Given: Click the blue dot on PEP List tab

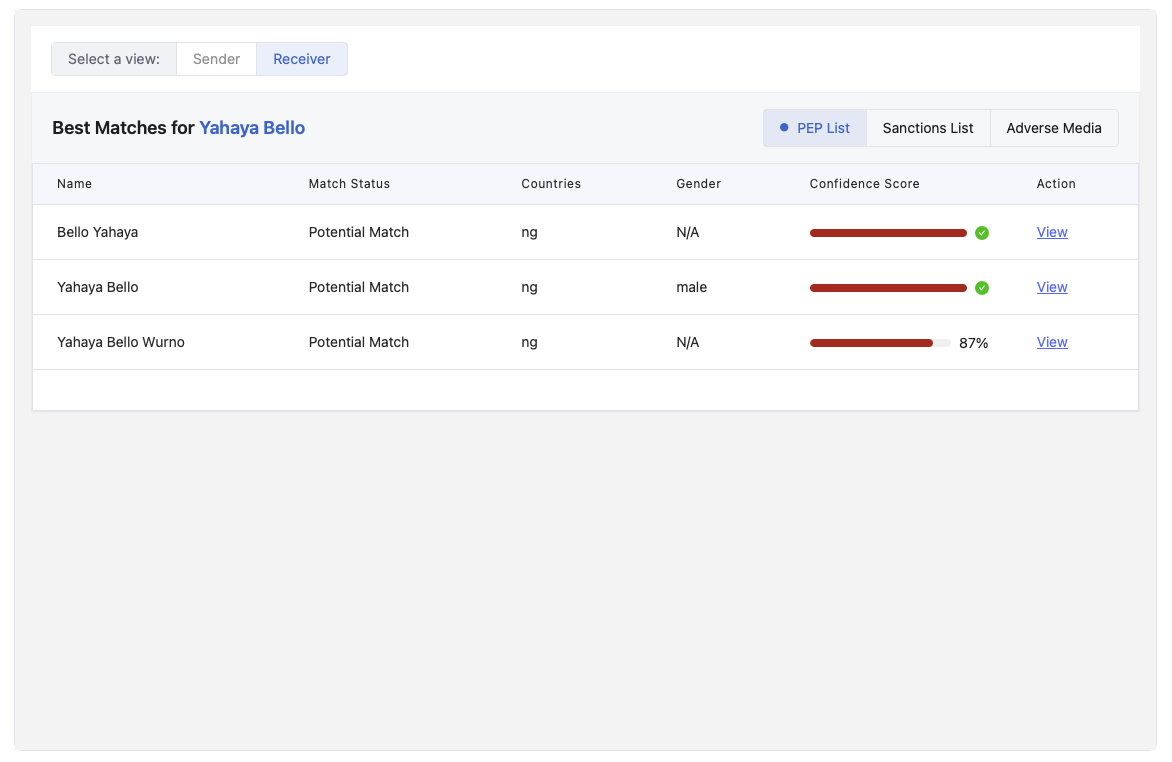Looking at the screenshot, I should pos(784,128).
